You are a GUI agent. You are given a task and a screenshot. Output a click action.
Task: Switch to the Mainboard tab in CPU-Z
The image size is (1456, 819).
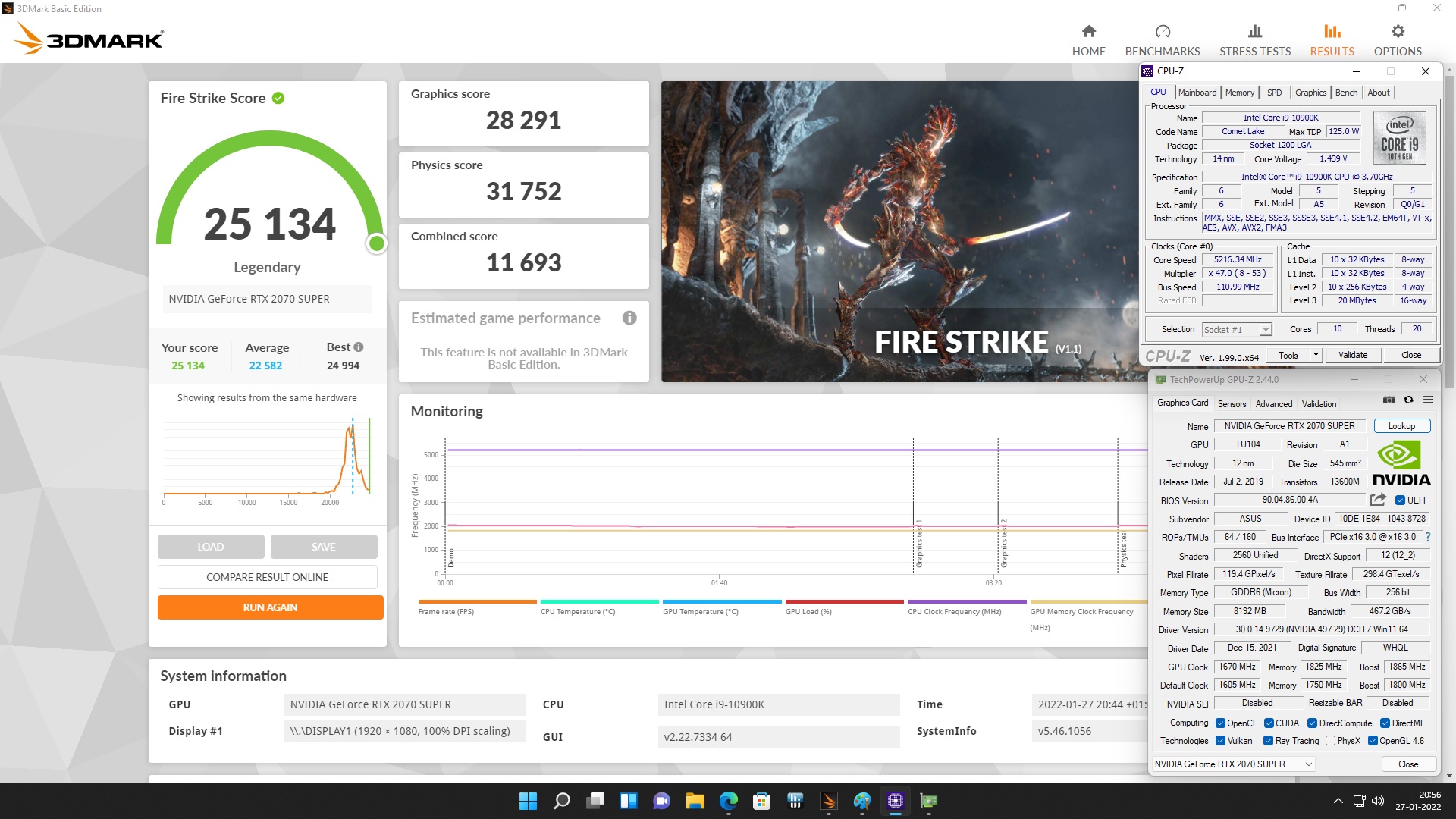click(1197, 93)
